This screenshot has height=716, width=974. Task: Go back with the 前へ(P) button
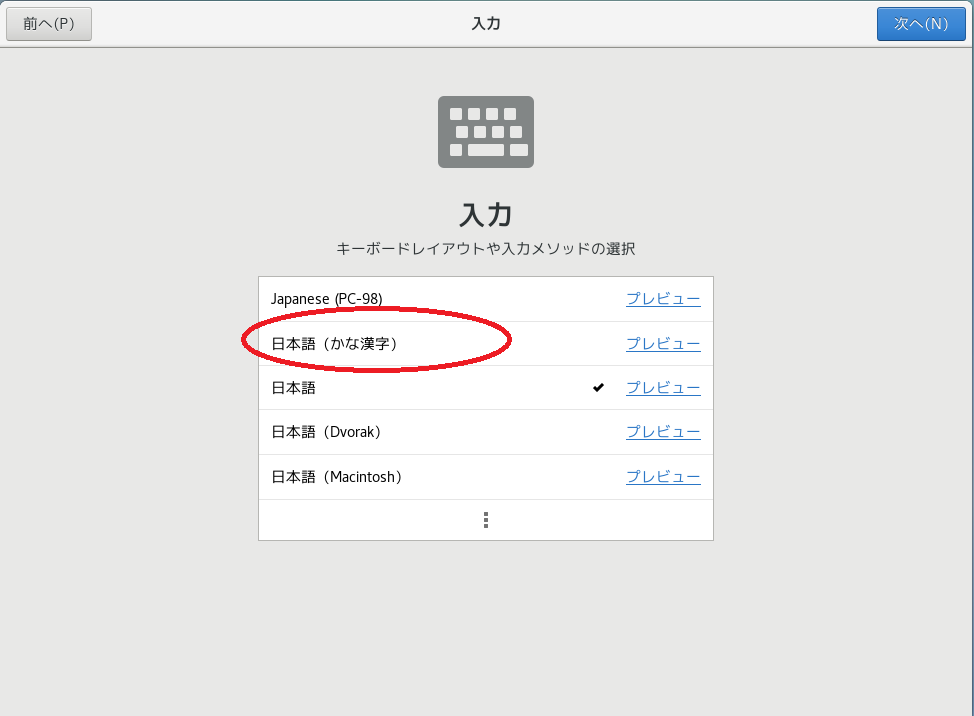(x=49, y=24)
